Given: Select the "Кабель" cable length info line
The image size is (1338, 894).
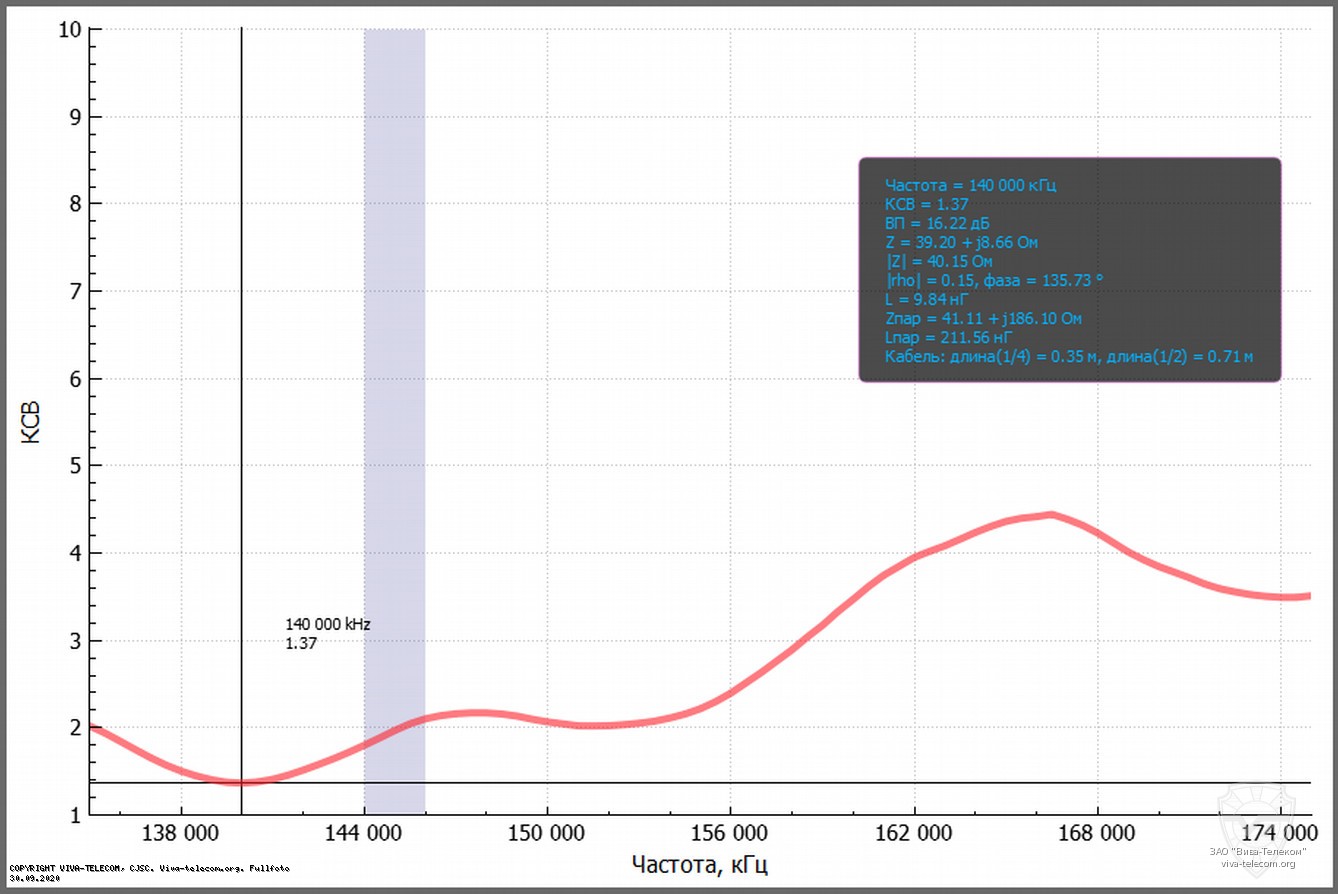Looking at the screenshot, I should tap(1068, 356).
